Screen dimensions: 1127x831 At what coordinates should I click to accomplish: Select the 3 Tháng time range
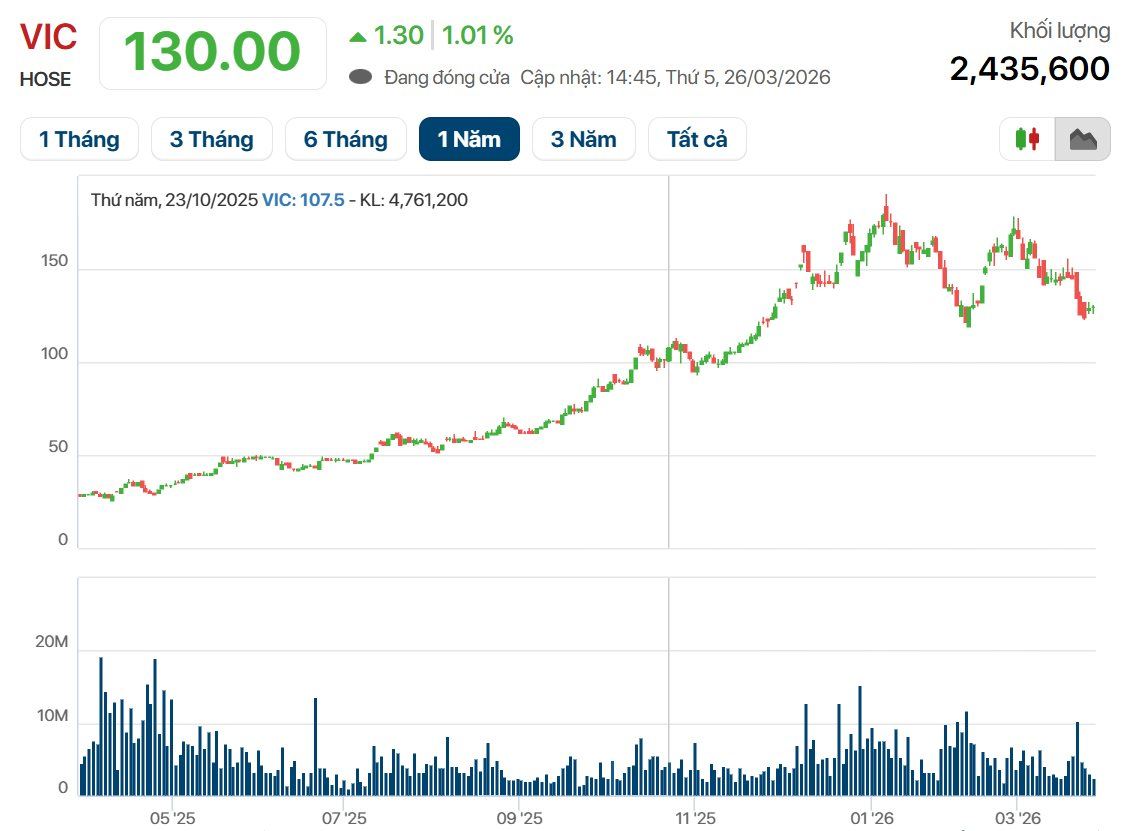[x=212, y=139]
